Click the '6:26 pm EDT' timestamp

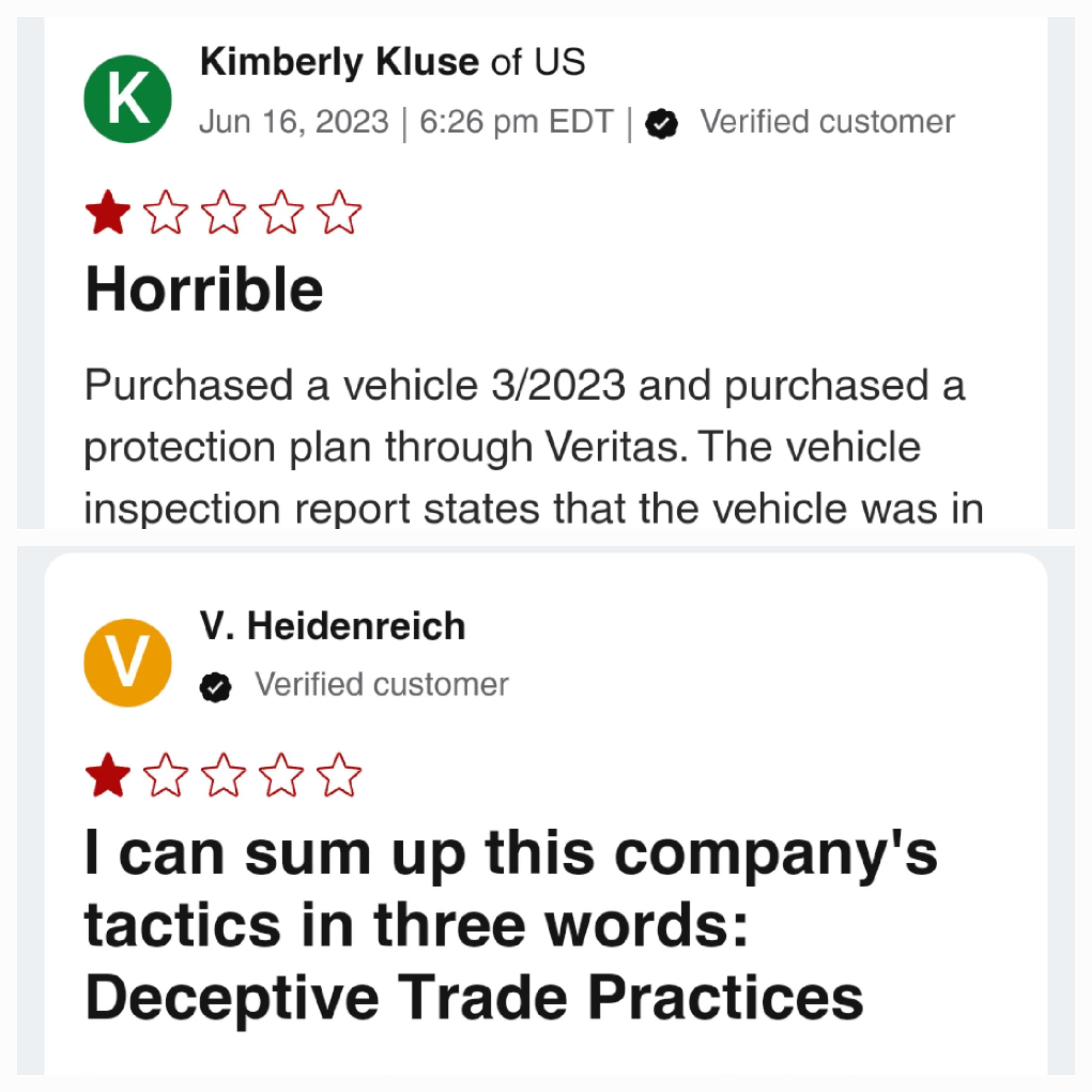tap(516, 121)
